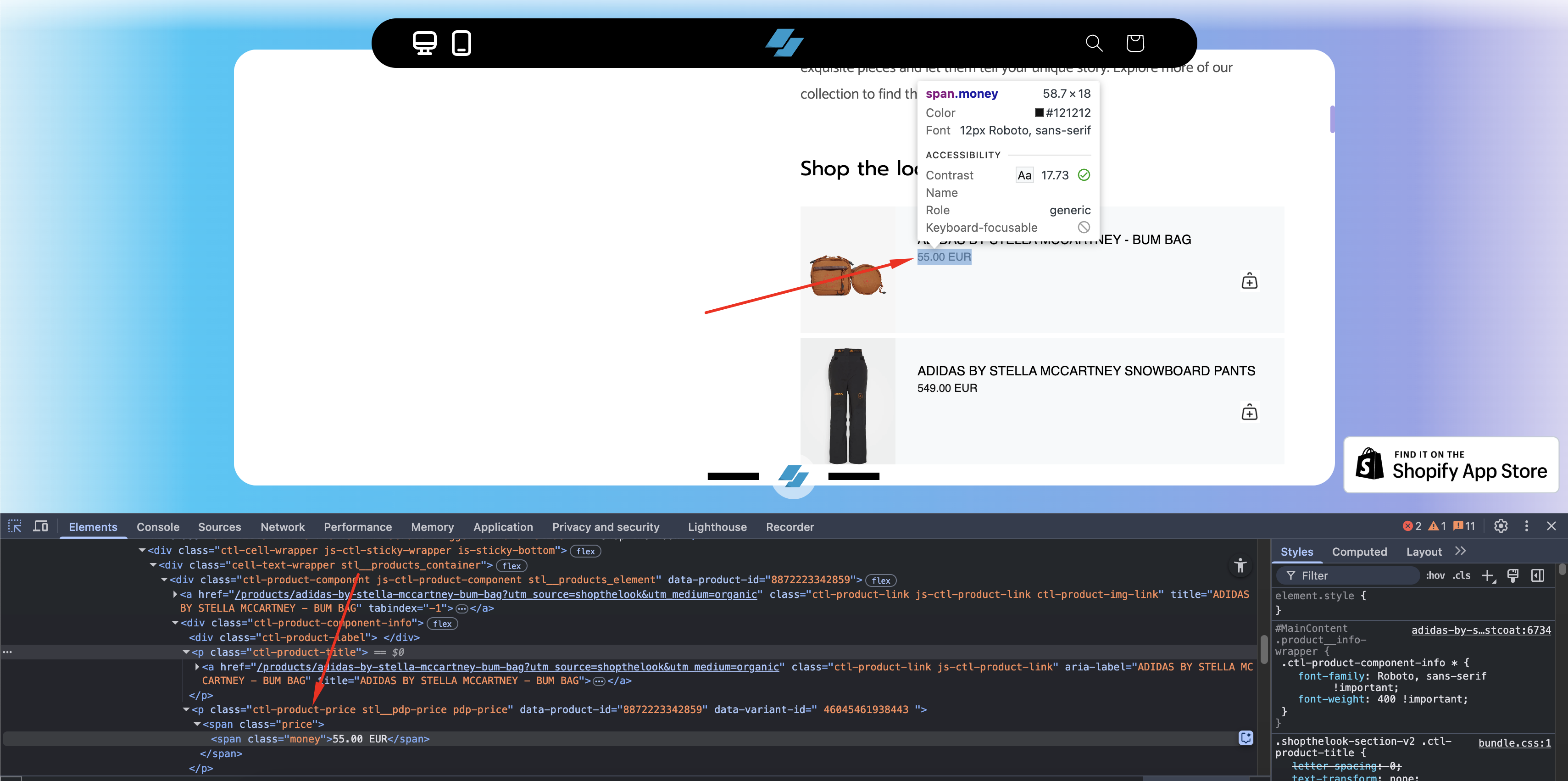Click desktop preview icon in black header

click(x=424, y=43)
